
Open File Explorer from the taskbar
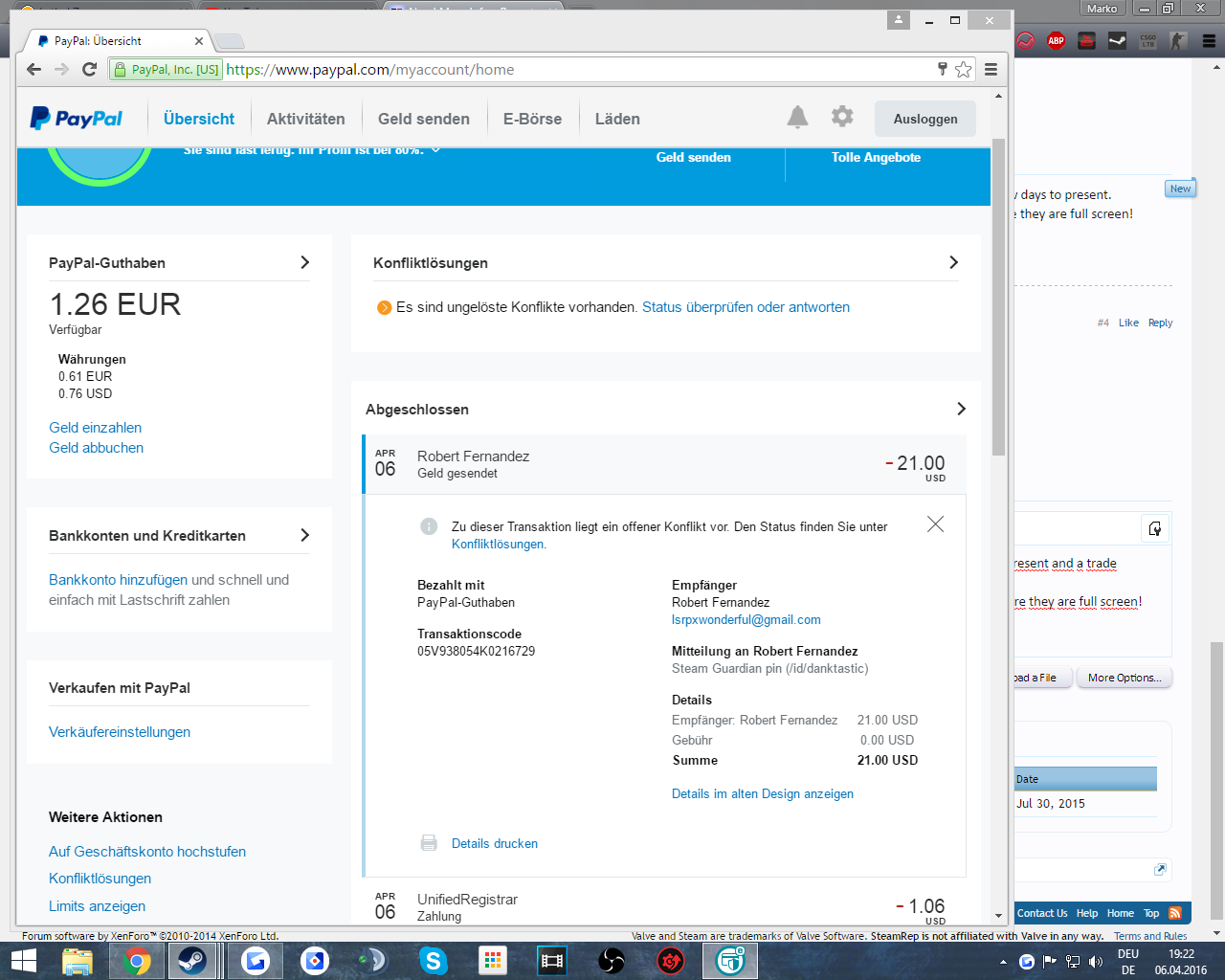[77, 960]
